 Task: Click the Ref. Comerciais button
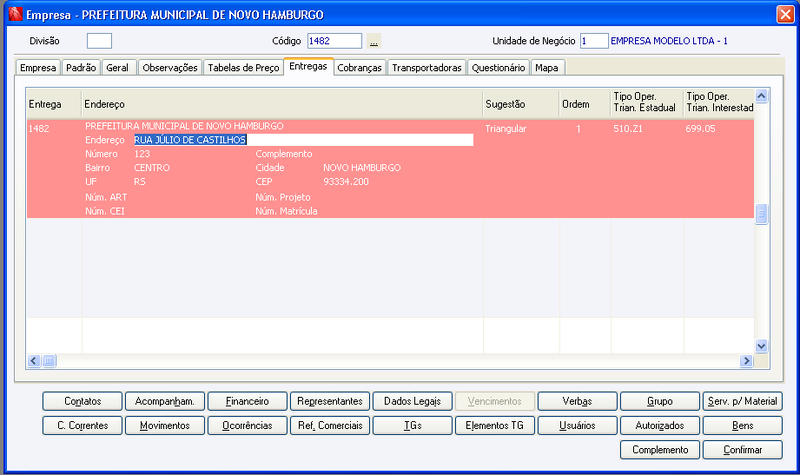[x=330, y=426]
